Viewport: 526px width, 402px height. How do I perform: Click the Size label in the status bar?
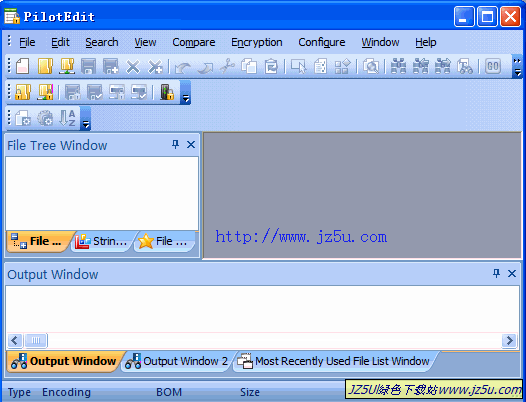250,392
